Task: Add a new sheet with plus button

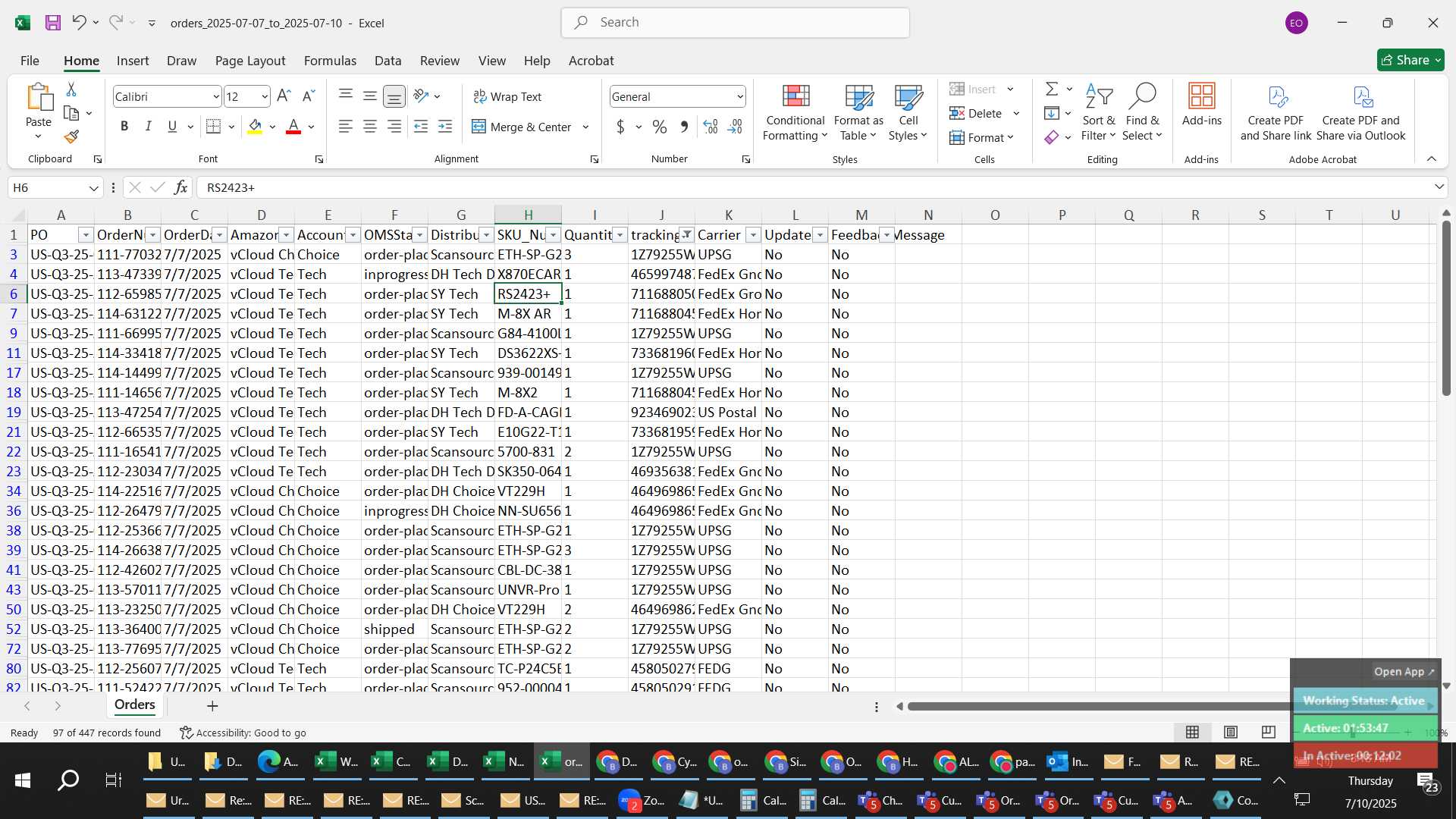Action: tap(212, 706)
